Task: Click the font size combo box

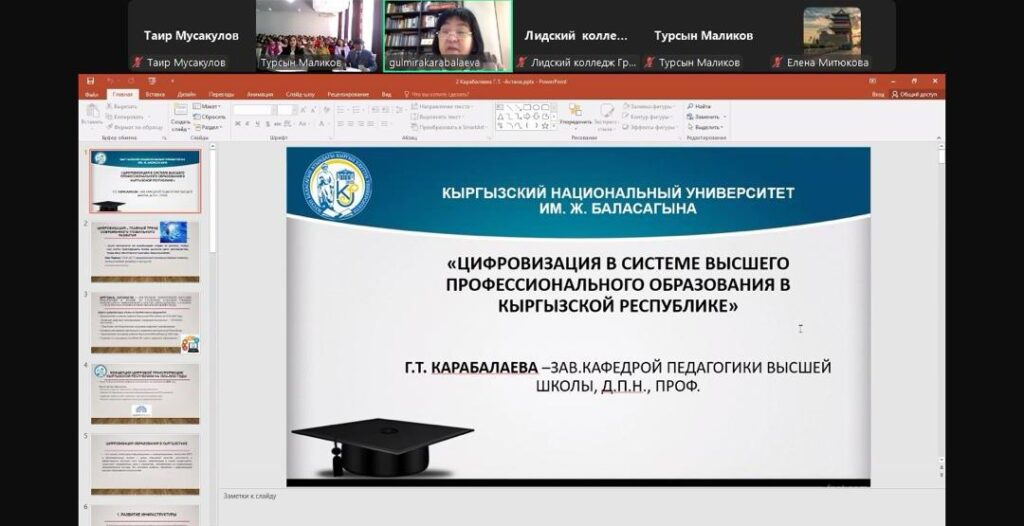Action: [286, 110]
